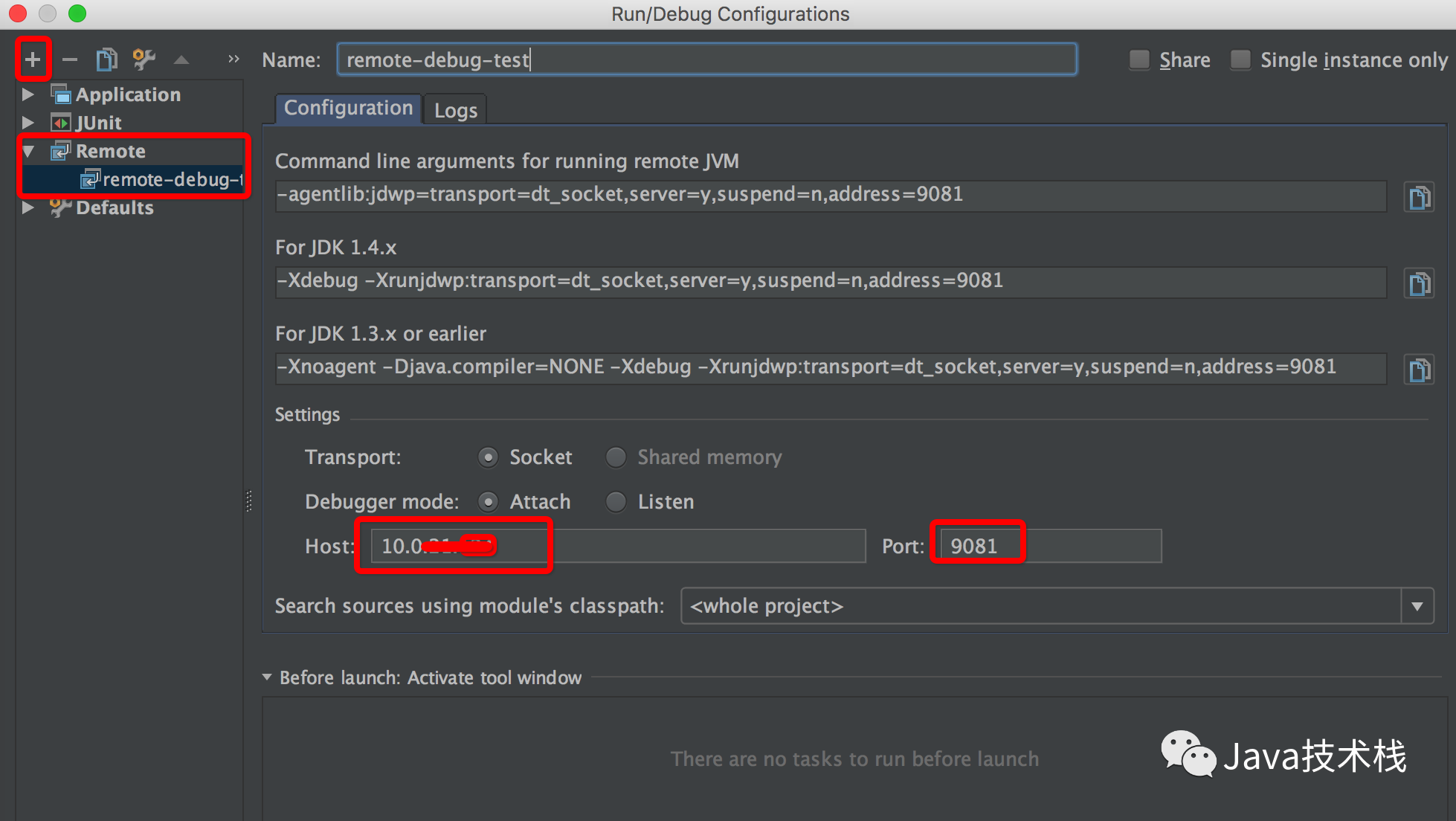Open the edit defaults wrench icon

[x=144, y=59]
